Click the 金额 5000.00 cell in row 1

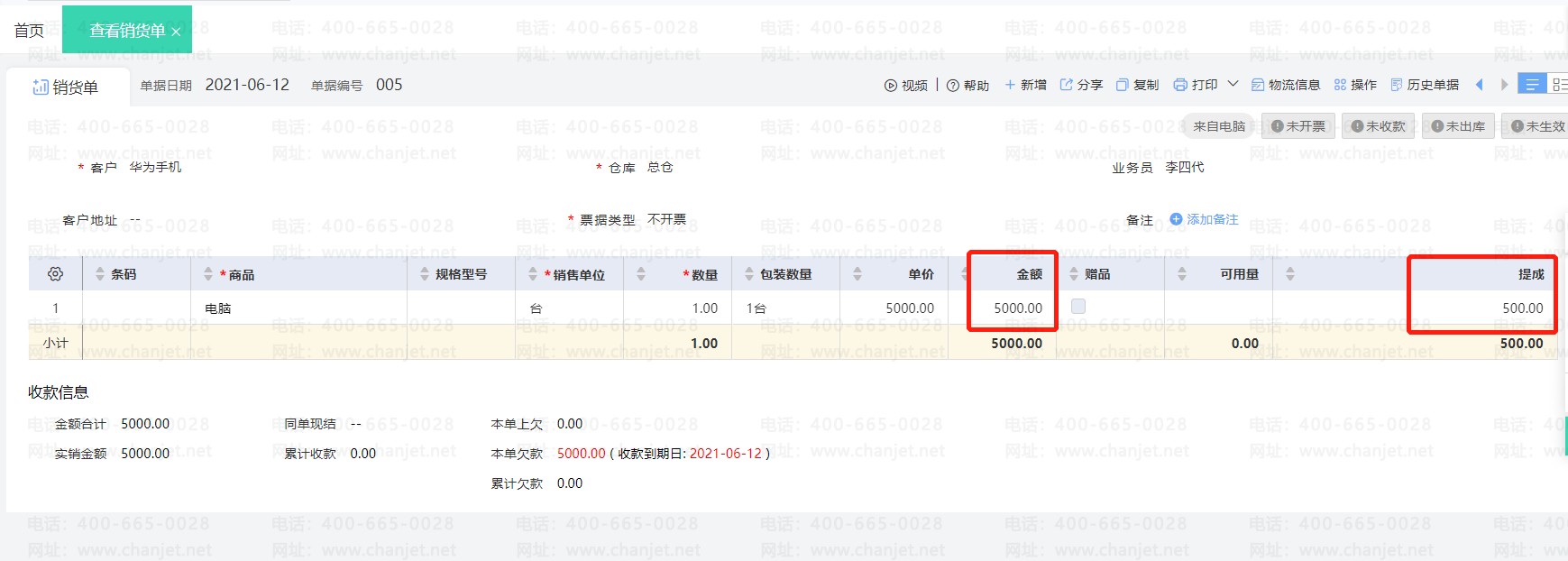pyautogui.click(x=1002, y=308)
